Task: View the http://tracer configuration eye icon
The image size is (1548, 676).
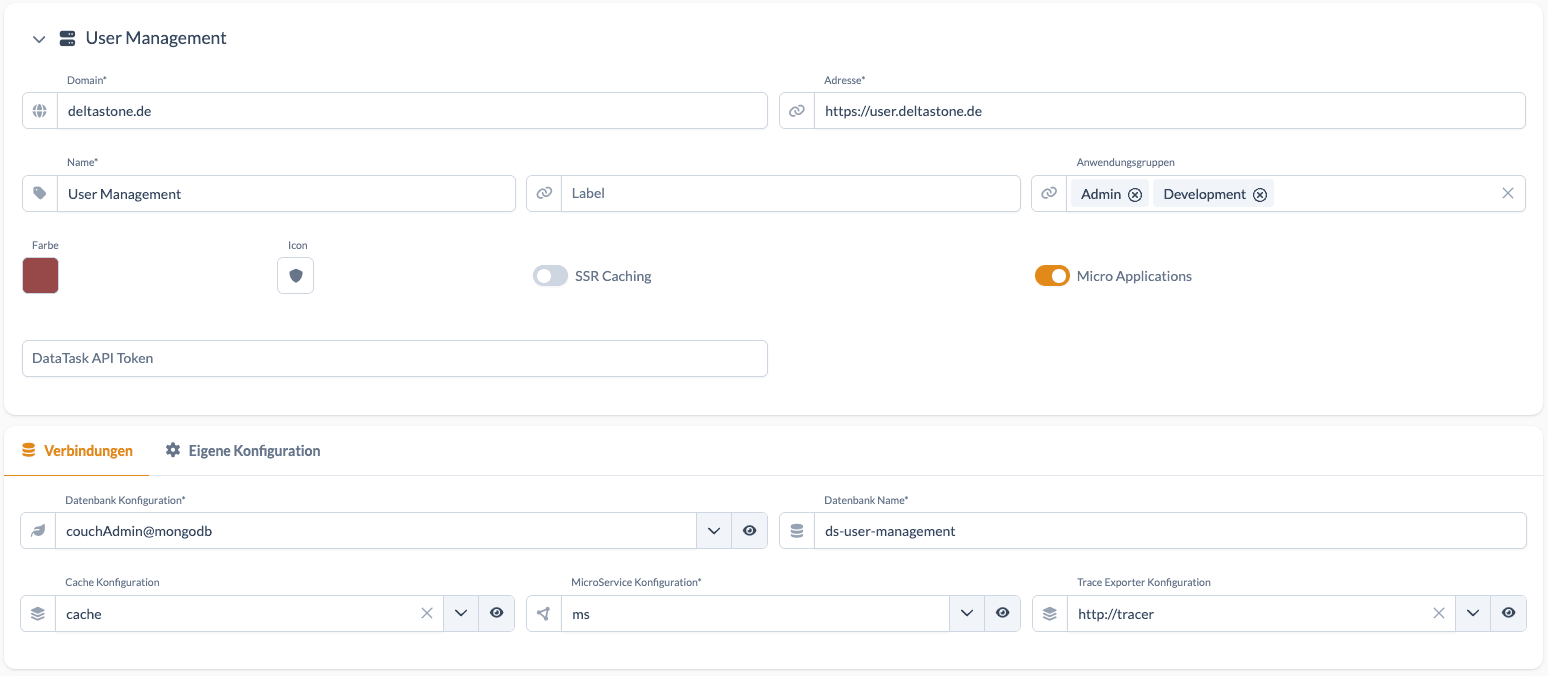Action: 1508,614
